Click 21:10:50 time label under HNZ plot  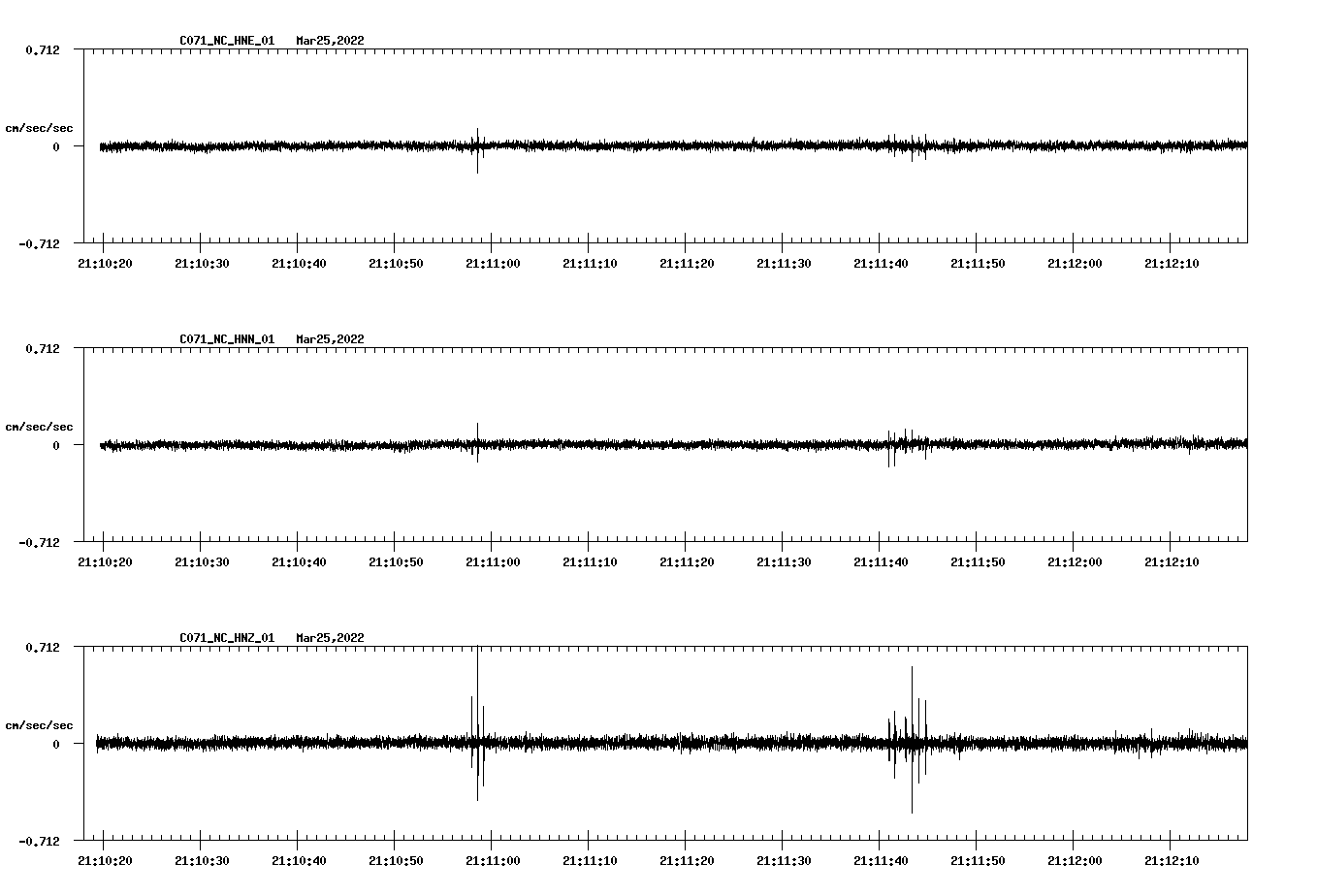click(x=396, y=861)
